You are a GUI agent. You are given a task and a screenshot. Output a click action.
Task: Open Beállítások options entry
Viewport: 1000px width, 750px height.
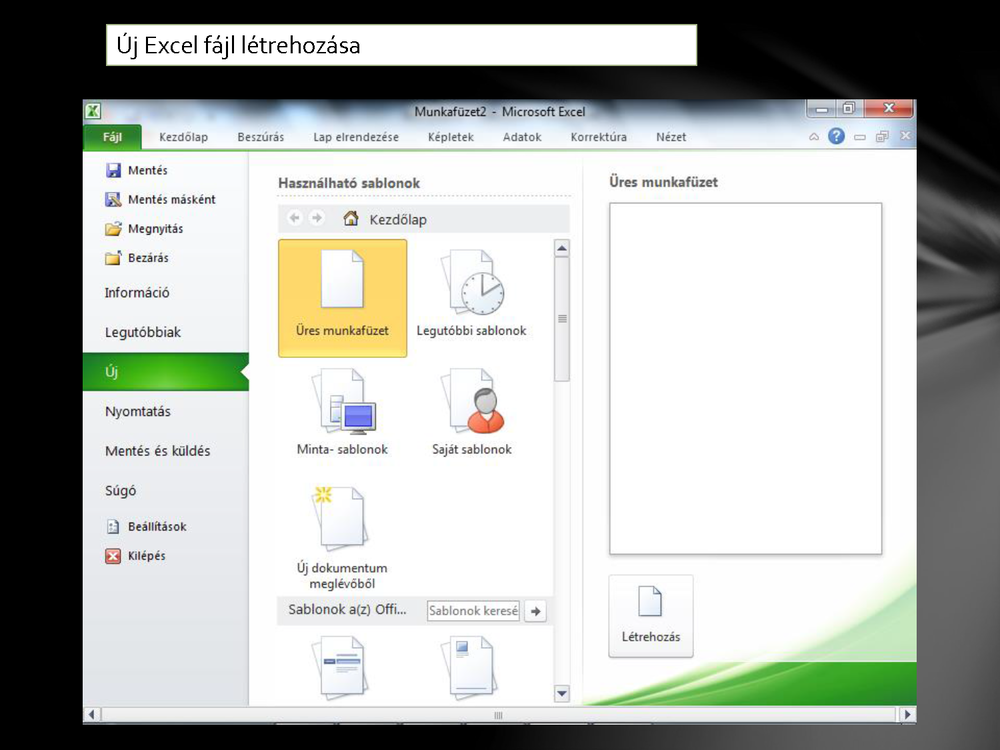[146, 527]
